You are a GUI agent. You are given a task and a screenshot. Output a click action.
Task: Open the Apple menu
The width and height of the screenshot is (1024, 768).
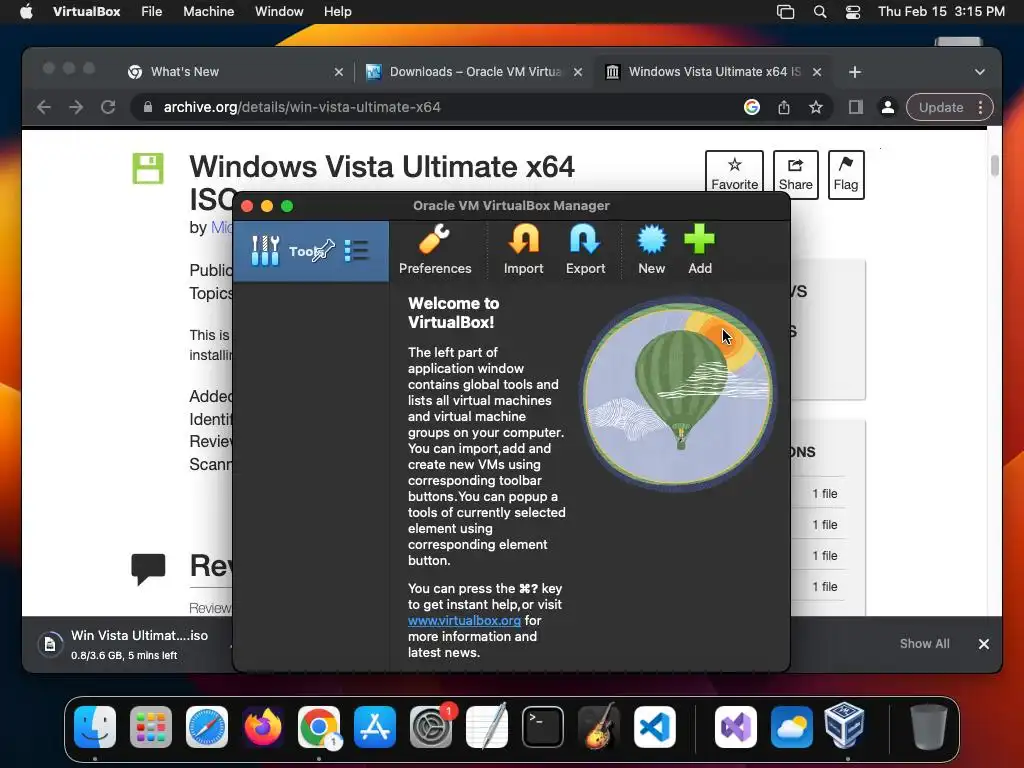[x=26, y=12]
